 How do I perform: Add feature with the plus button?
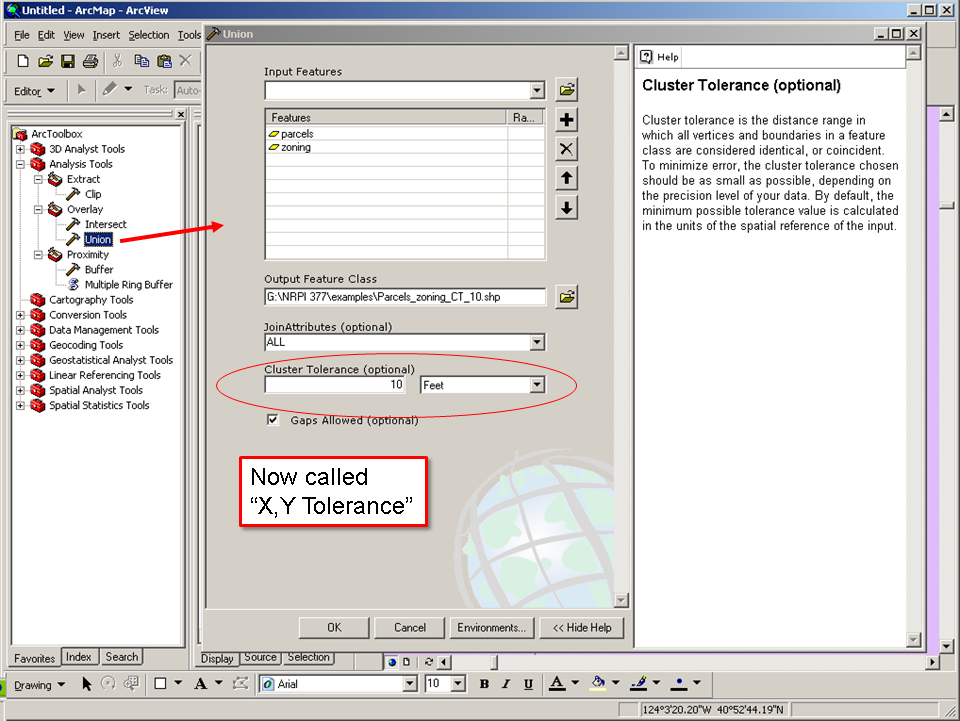(567, 119)
